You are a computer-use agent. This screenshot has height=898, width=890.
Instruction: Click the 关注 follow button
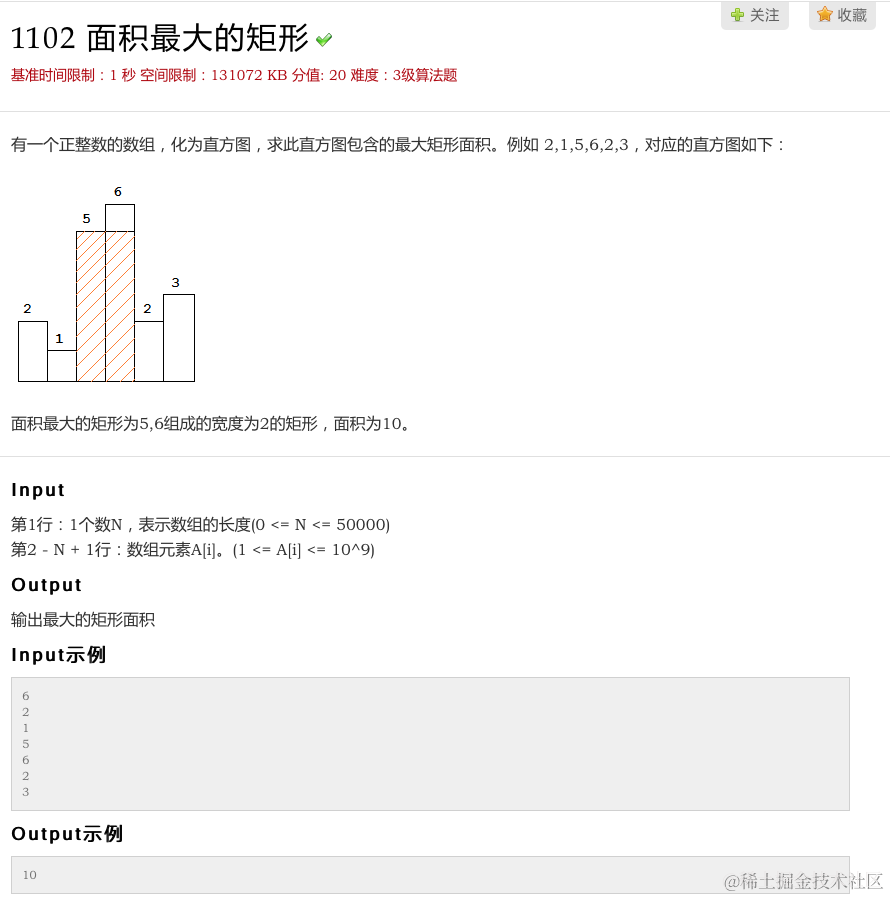coord(754,15)
